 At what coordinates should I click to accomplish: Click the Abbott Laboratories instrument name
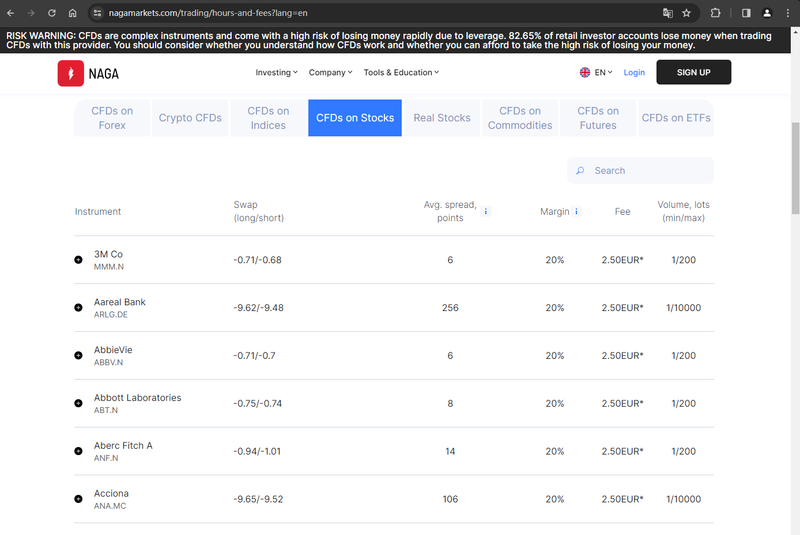138,398
